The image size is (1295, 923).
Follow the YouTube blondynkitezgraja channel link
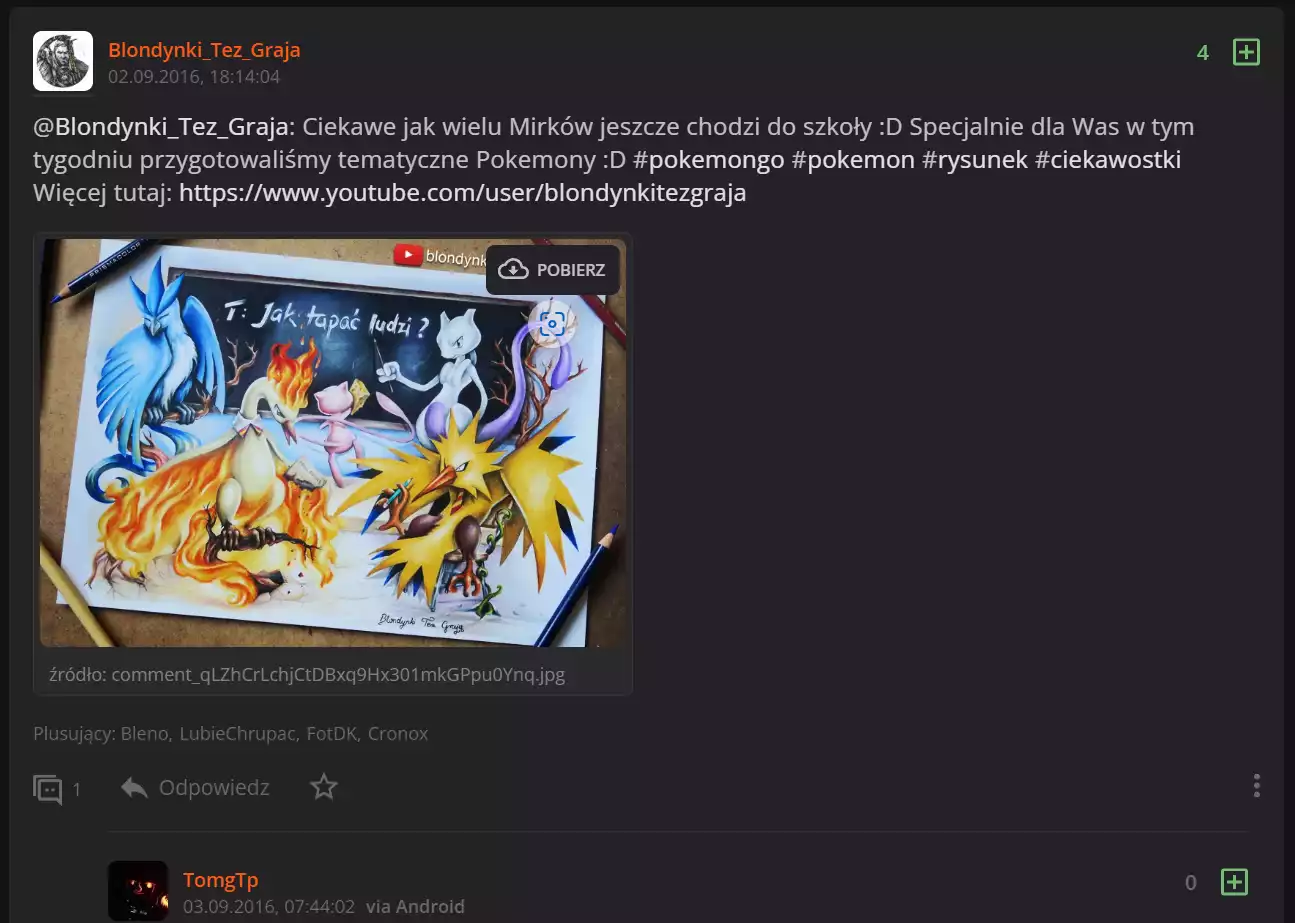tap(463, 193)
